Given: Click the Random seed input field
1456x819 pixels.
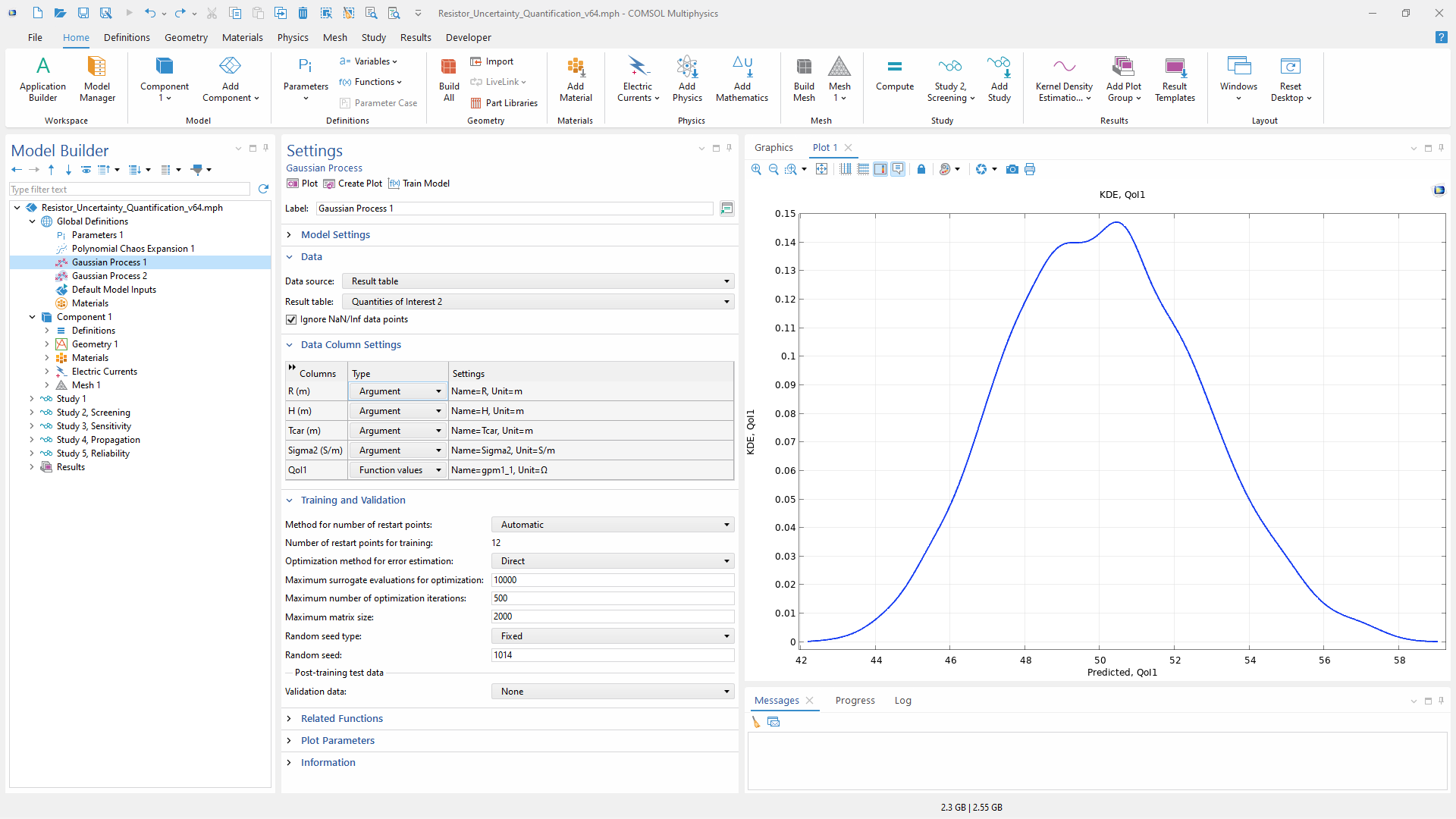Looking at the screenshot, I should [x=613, y=655].
